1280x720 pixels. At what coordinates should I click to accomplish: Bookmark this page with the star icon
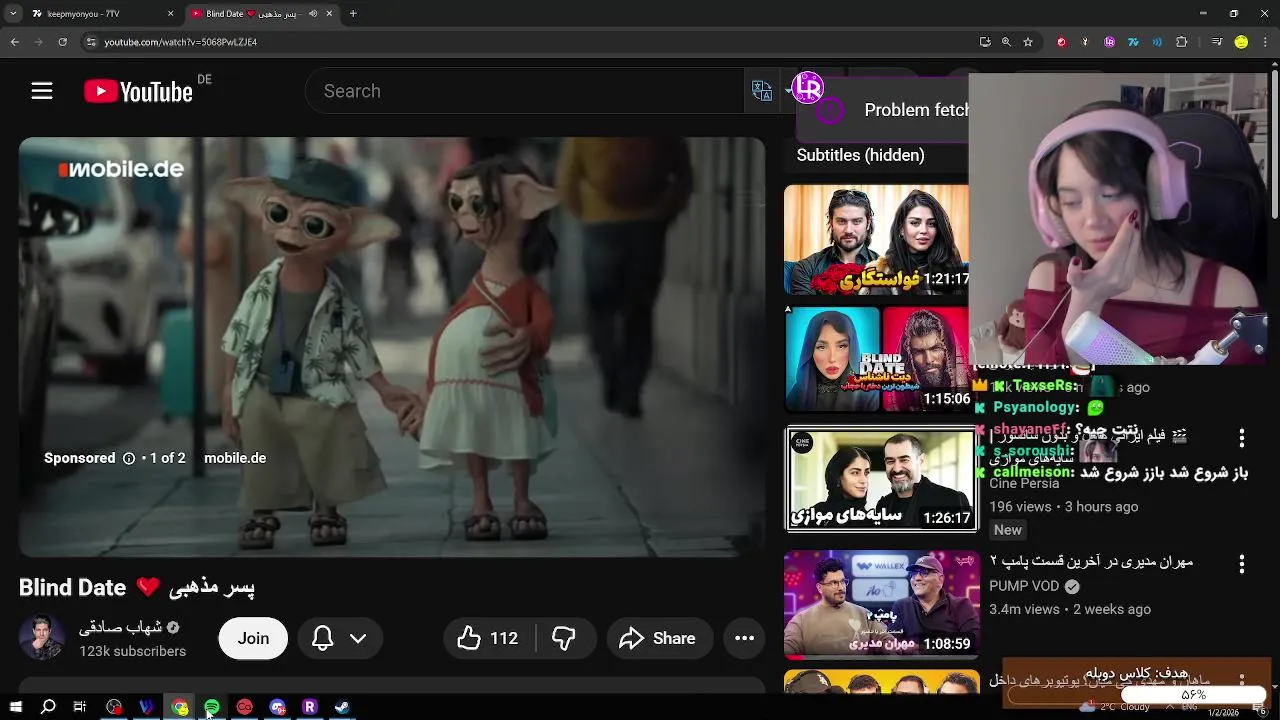[x=1028, y=42]
